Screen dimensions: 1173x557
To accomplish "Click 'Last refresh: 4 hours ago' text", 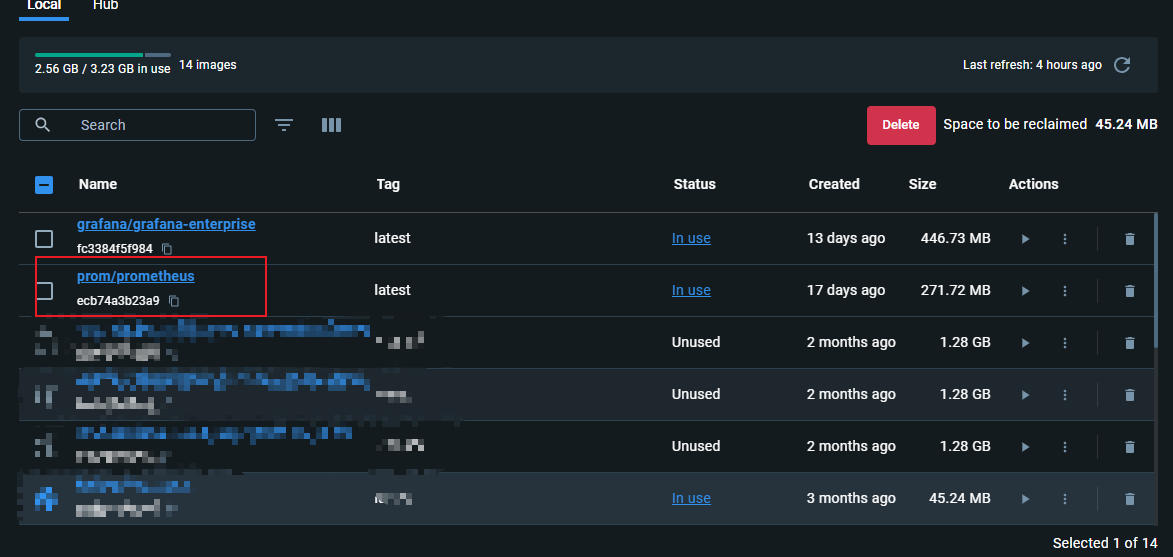I will point(1032,65).
